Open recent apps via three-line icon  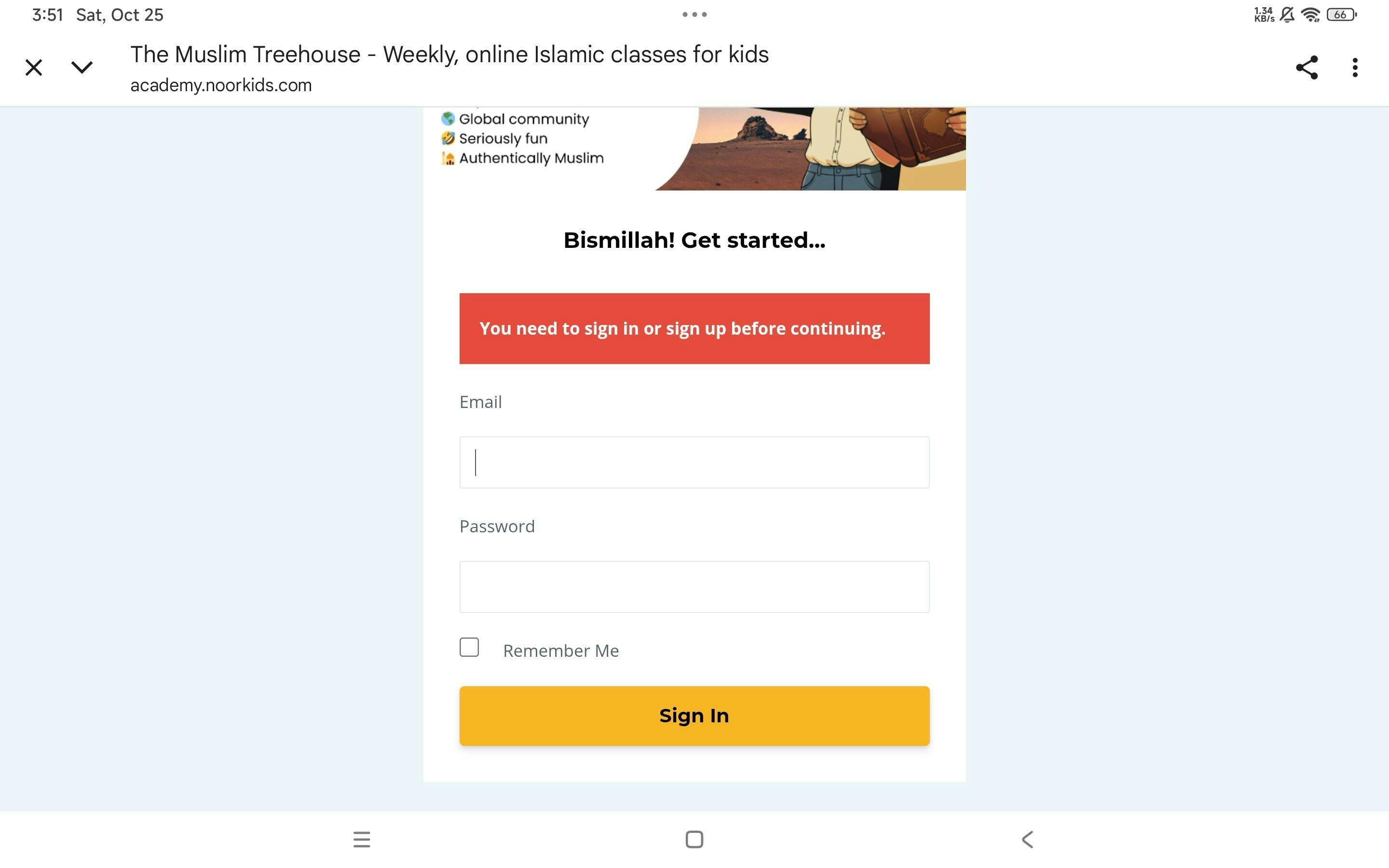pos(362,839)
